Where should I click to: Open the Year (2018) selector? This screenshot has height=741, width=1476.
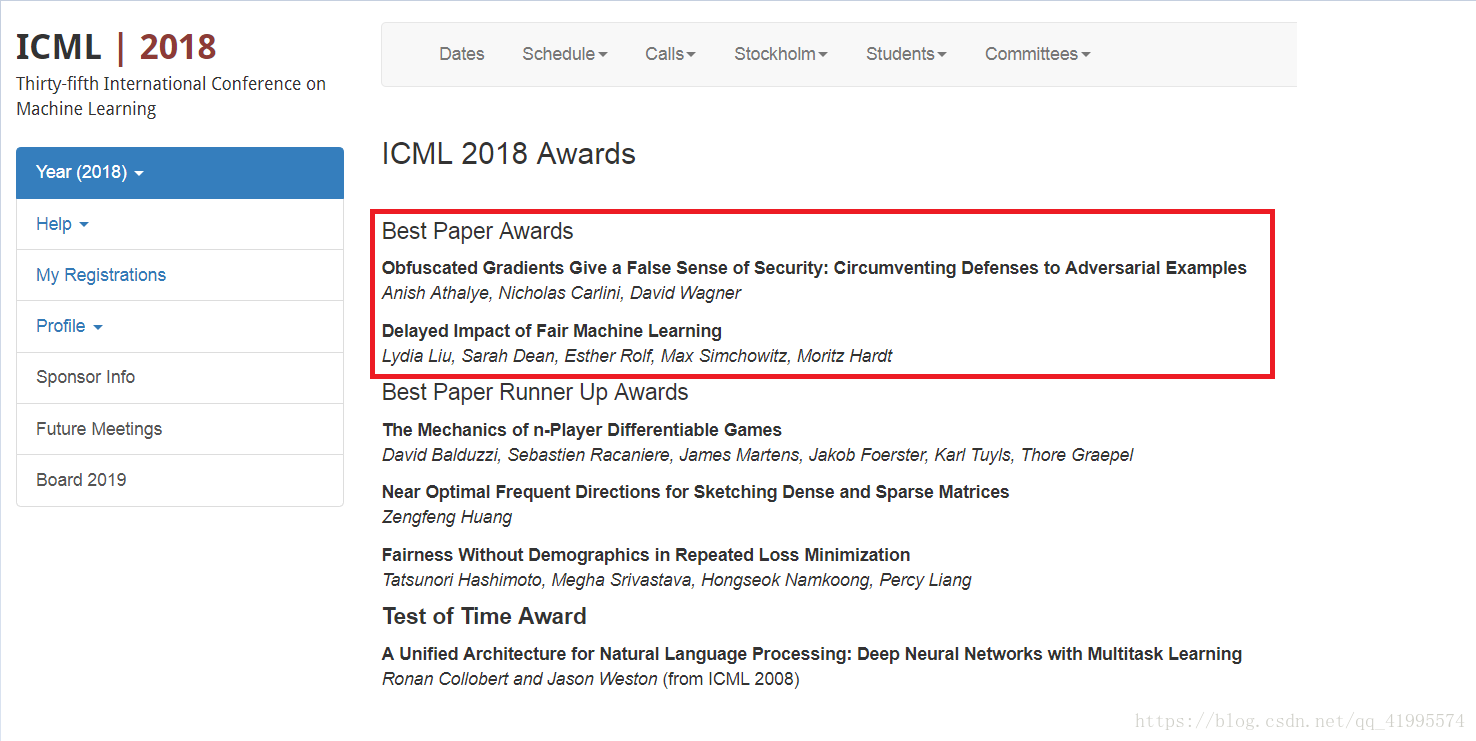tap(180, 173)
